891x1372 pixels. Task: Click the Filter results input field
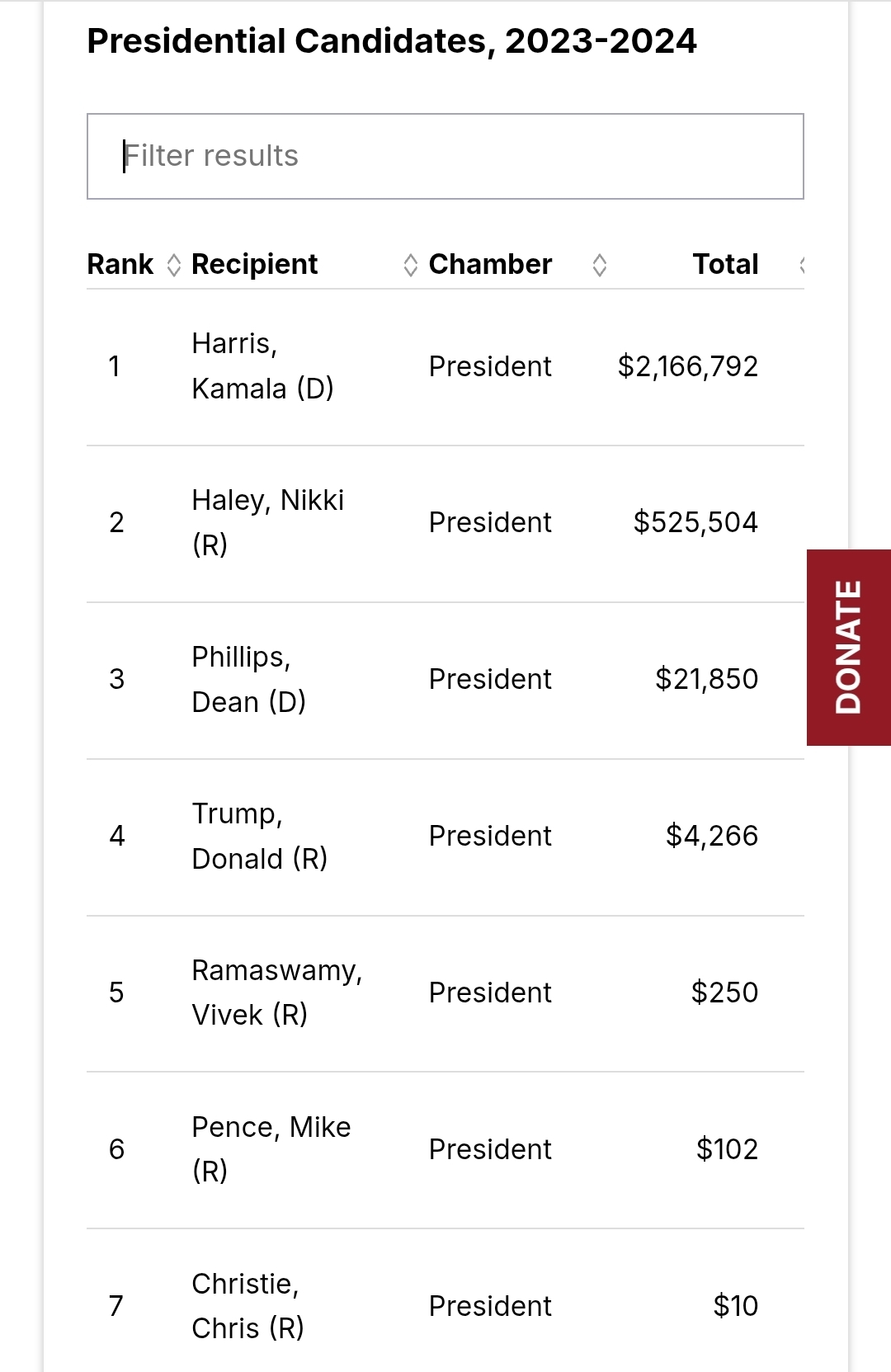(x=445, y=156)
